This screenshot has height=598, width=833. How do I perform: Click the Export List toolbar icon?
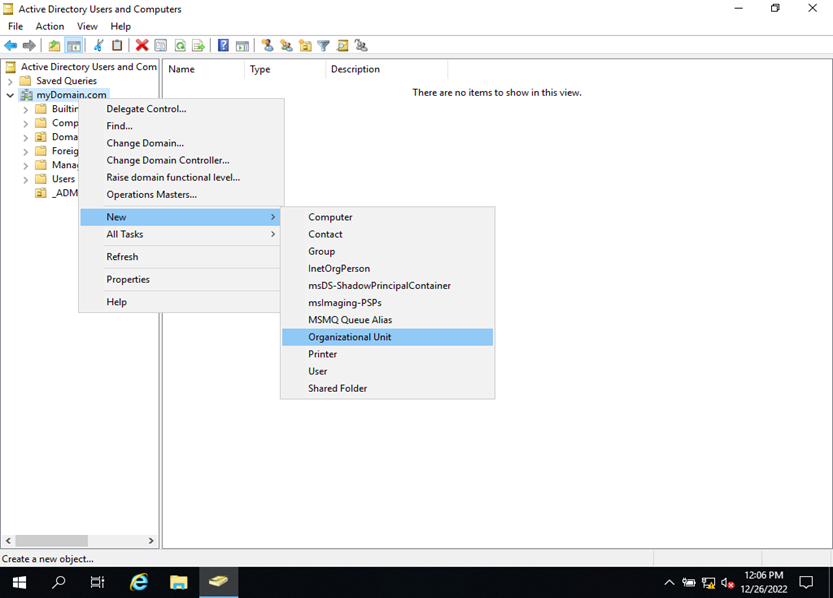(x=198, y=46)
